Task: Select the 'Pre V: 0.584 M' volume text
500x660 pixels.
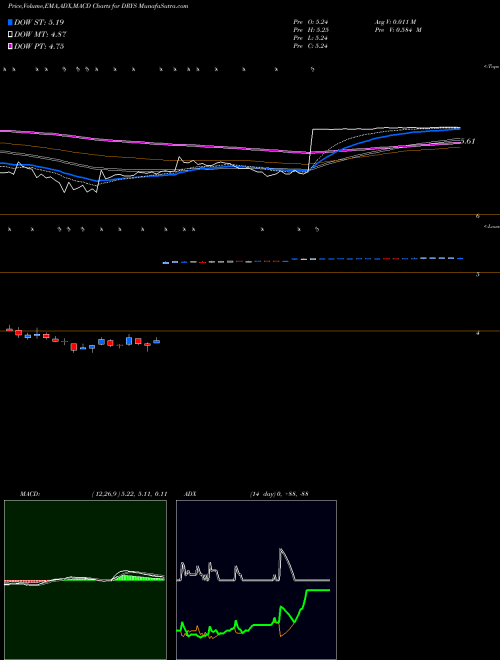Action: (x=398, y=30)
